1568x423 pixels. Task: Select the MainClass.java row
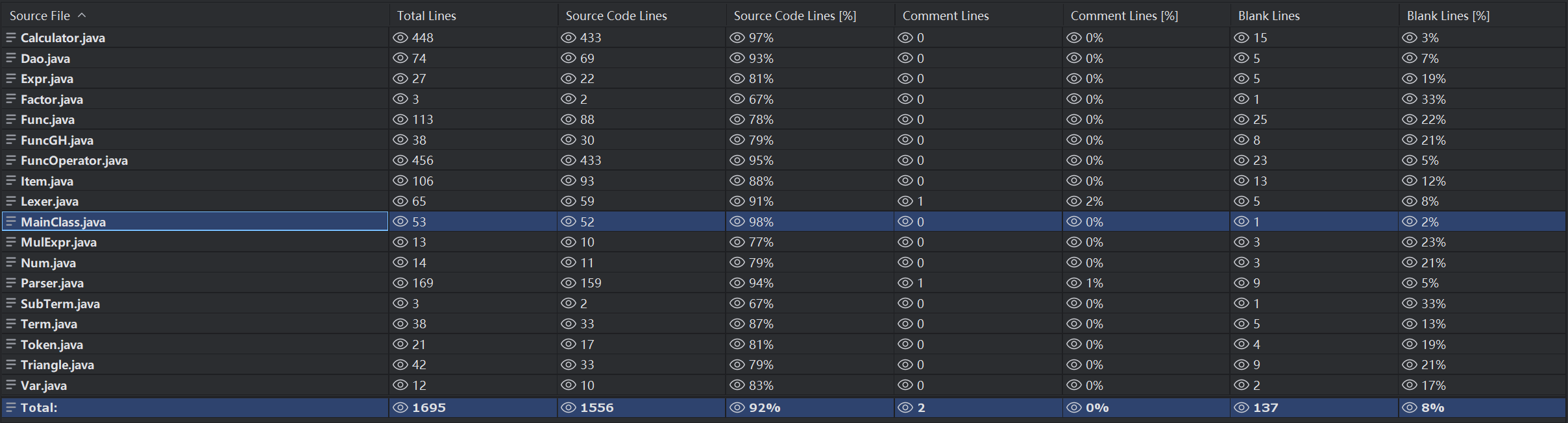click(x=63, y=222)
